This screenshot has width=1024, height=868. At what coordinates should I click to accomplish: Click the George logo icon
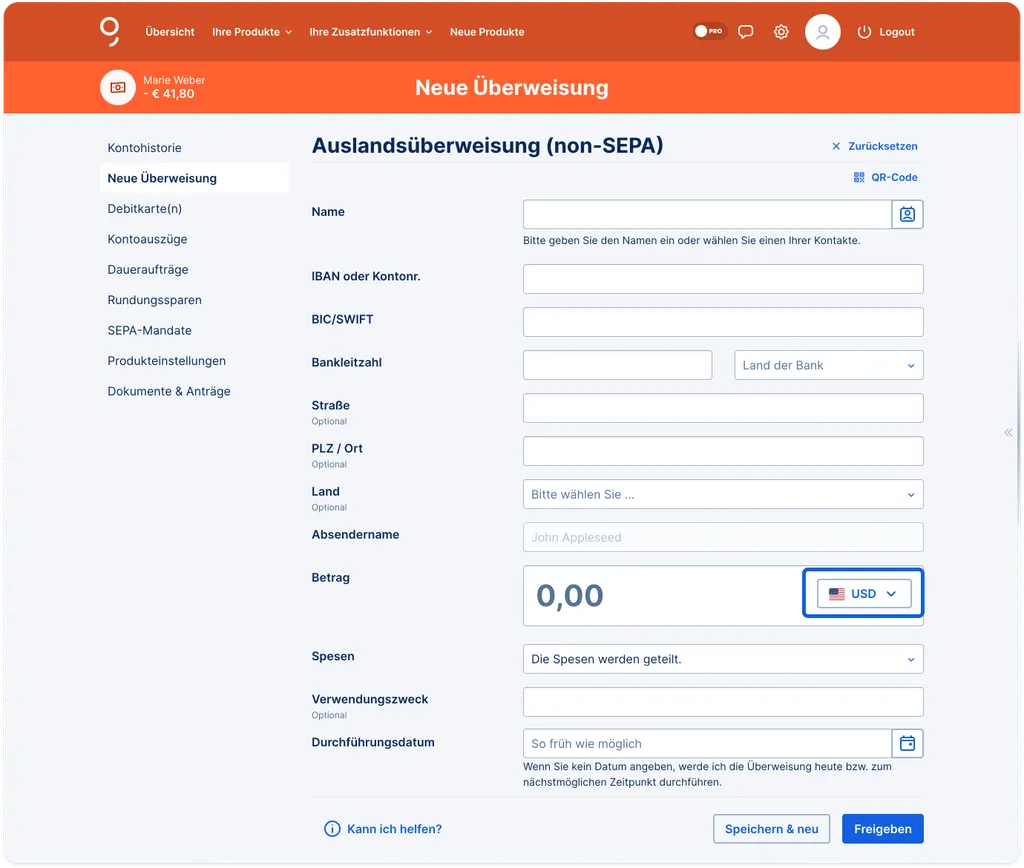click(110, 31)
